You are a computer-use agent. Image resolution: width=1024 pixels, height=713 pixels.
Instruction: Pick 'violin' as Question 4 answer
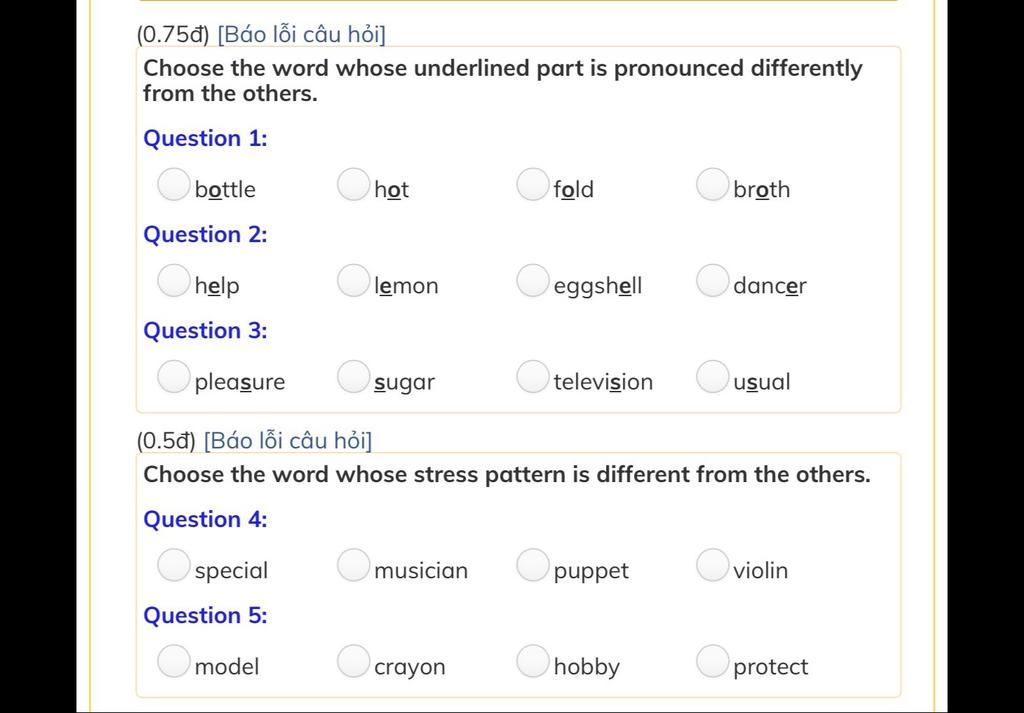tap(712, 565)
